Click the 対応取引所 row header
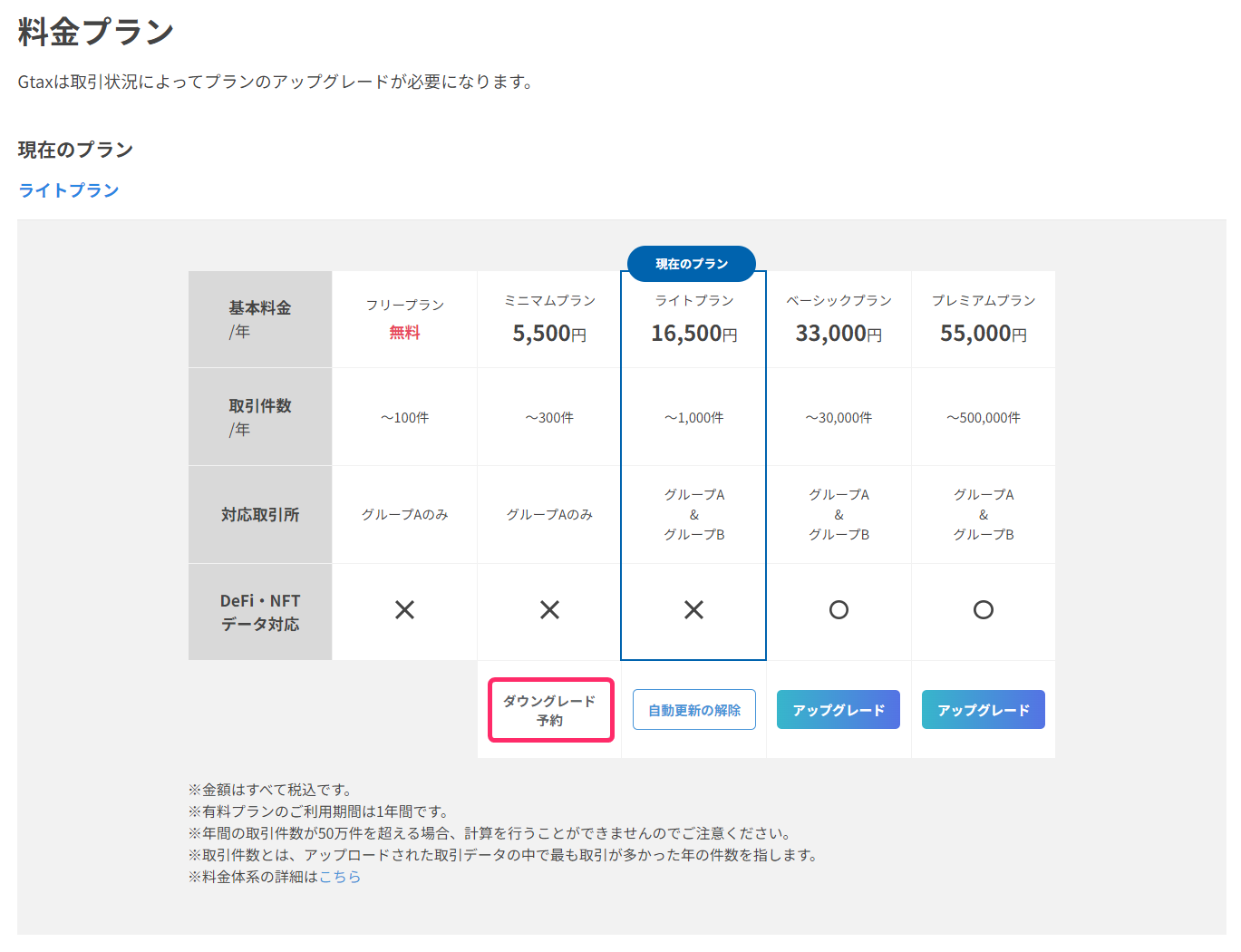Viewport: 1241px width, 952px height. pyautogui.click(x=260, y=515)
